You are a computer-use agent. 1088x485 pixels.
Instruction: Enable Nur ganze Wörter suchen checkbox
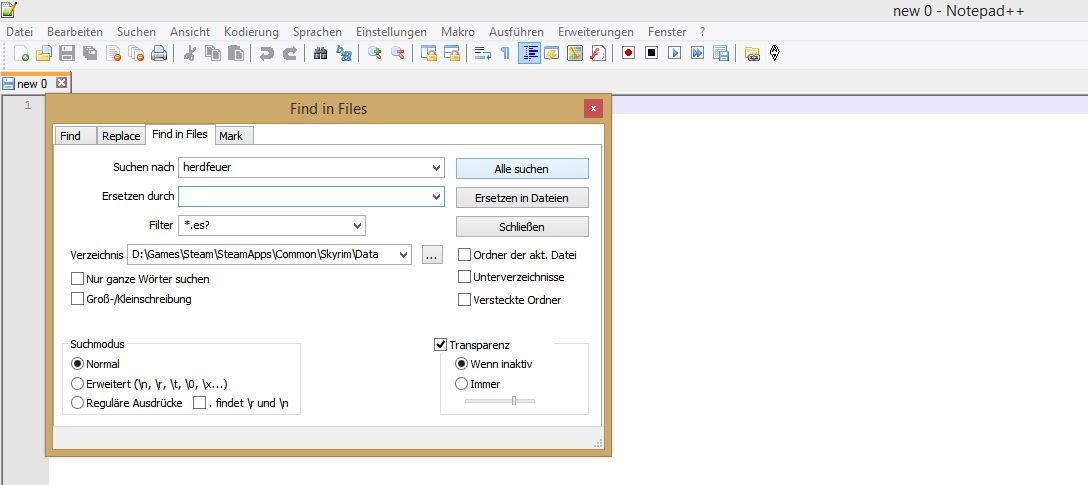[x=78, y=279]
